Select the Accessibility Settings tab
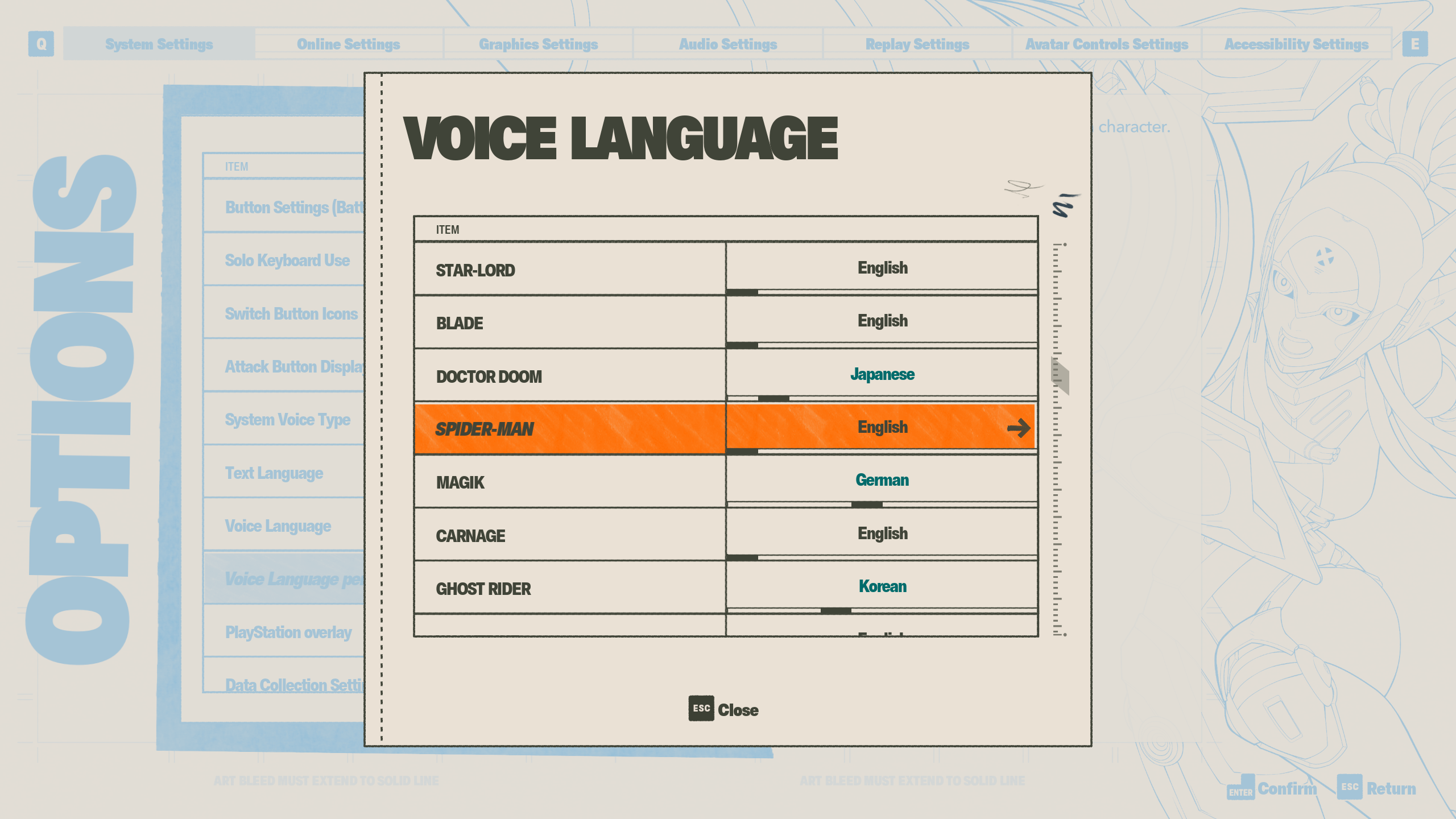The width and height of the screenshot is (1456, 819). pyautogui.click(x=1296, y=44)
